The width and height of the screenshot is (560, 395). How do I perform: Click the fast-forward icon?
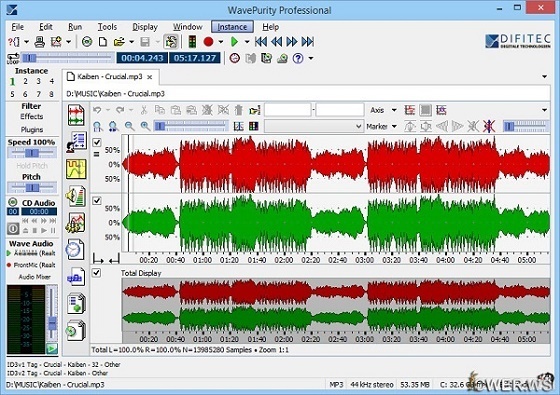pos(292,42)
